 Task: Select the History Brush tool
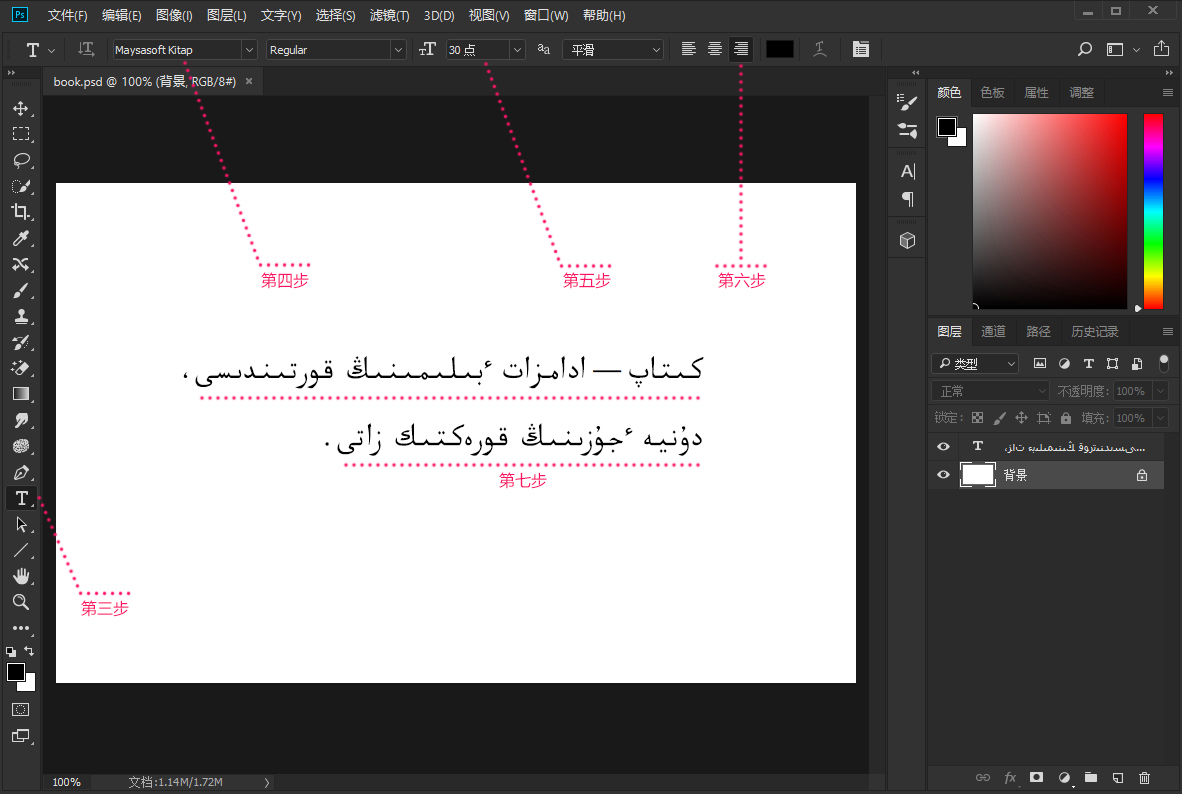(21, 342)
